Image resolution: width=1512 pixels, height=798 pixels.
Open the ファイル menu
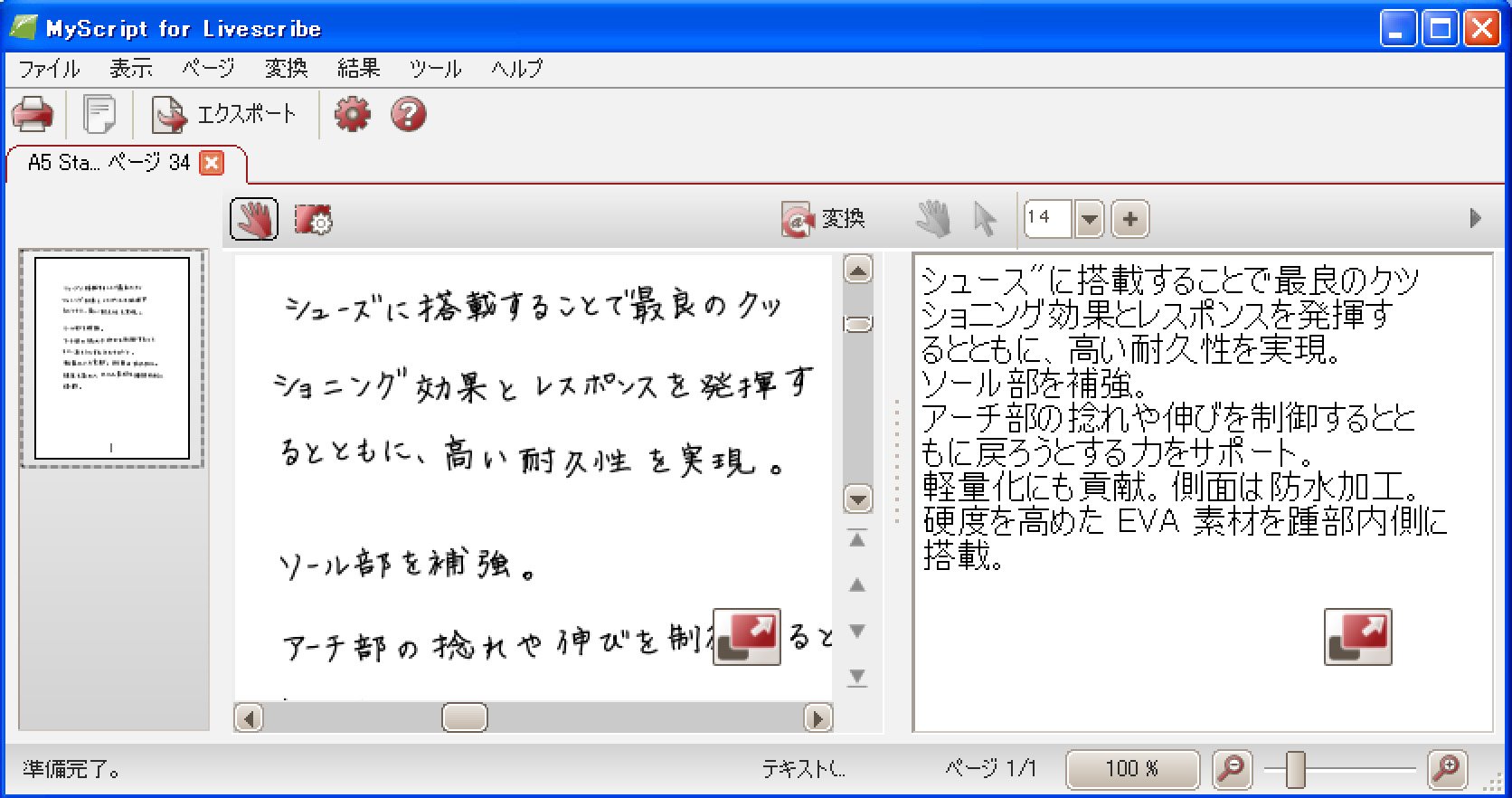[x=49, y=69]
